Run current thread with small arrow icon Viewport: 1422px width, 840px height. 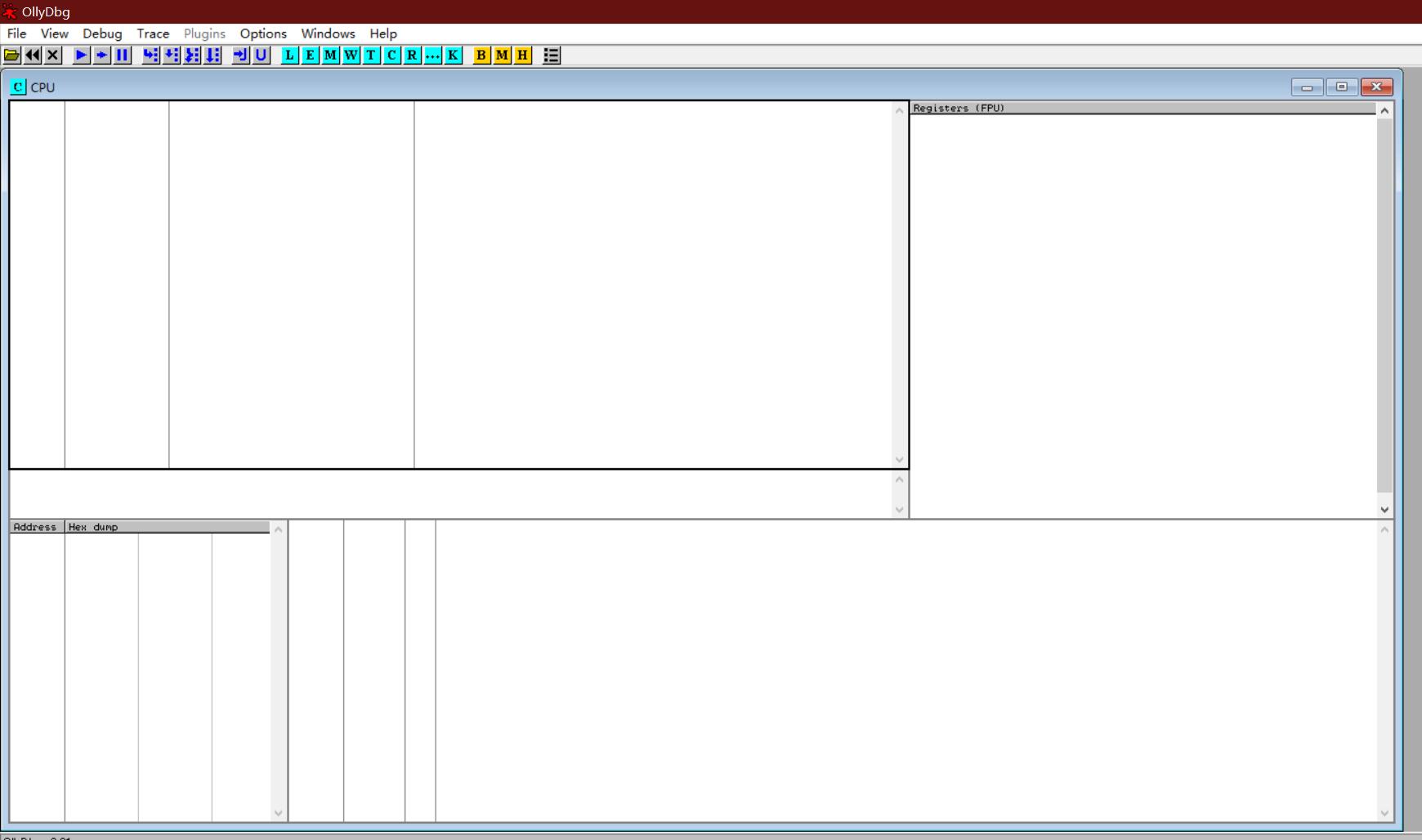click(102, 56)
